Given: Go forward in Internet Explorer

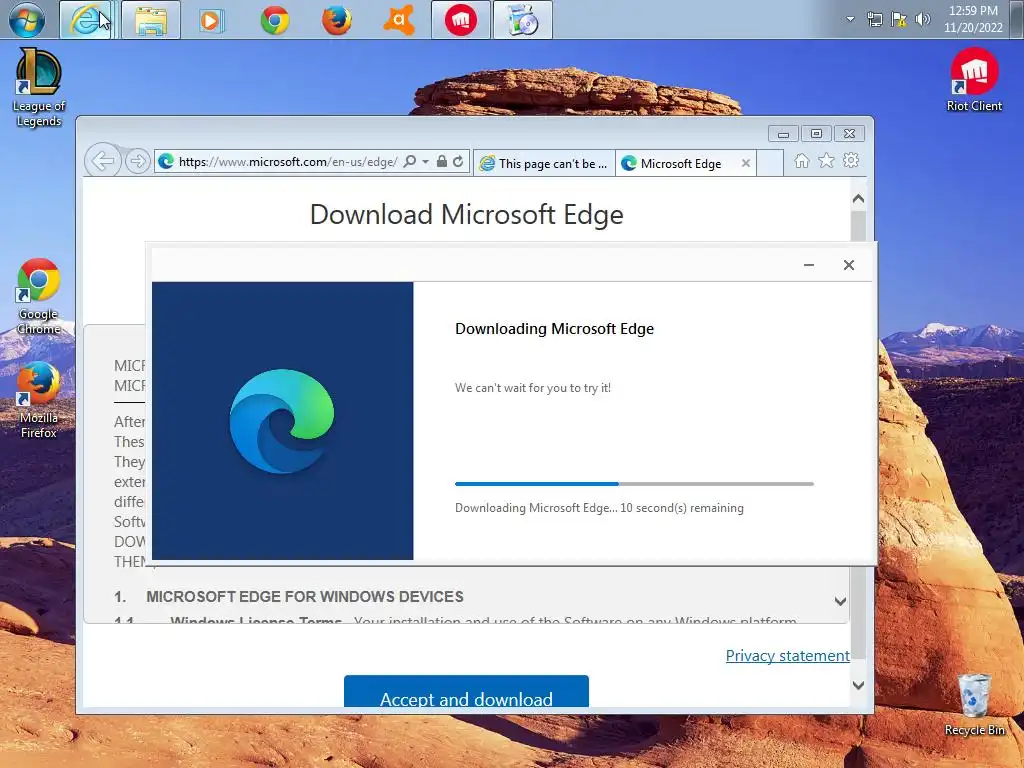Looking at the screenshot, I should point(137,161).
